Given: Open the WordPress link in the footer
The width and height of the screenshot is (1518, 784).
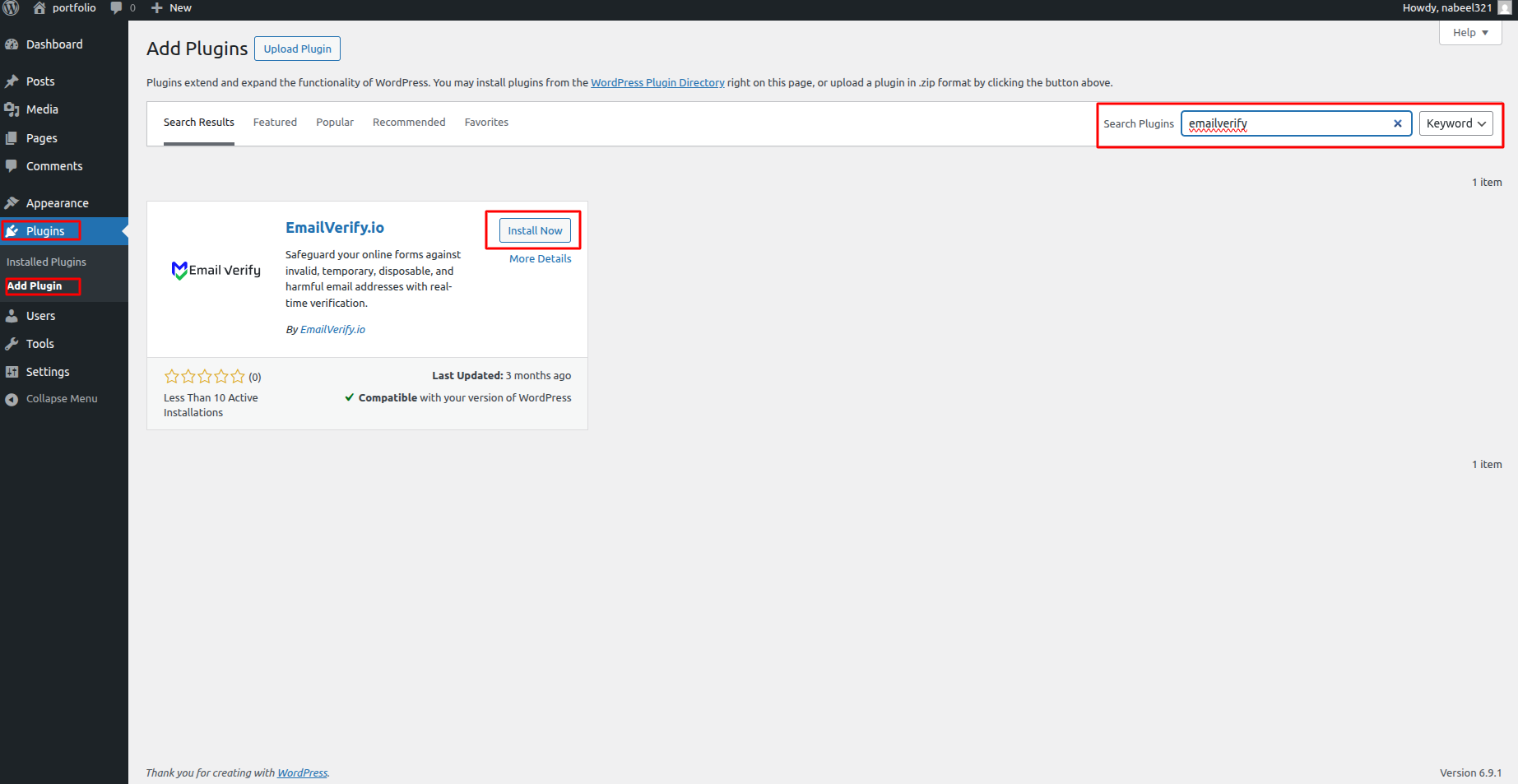Looking at the screenshot, I should (302, 772).
